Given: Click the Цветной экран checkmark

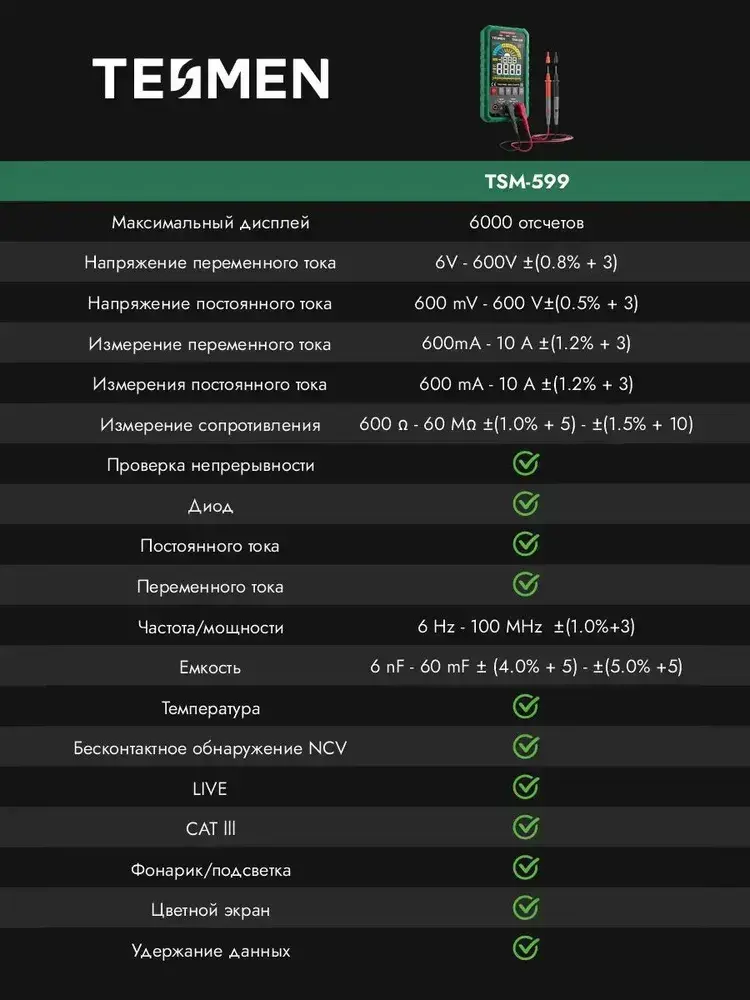Looking at the screenshot, I should click(526, 909).
